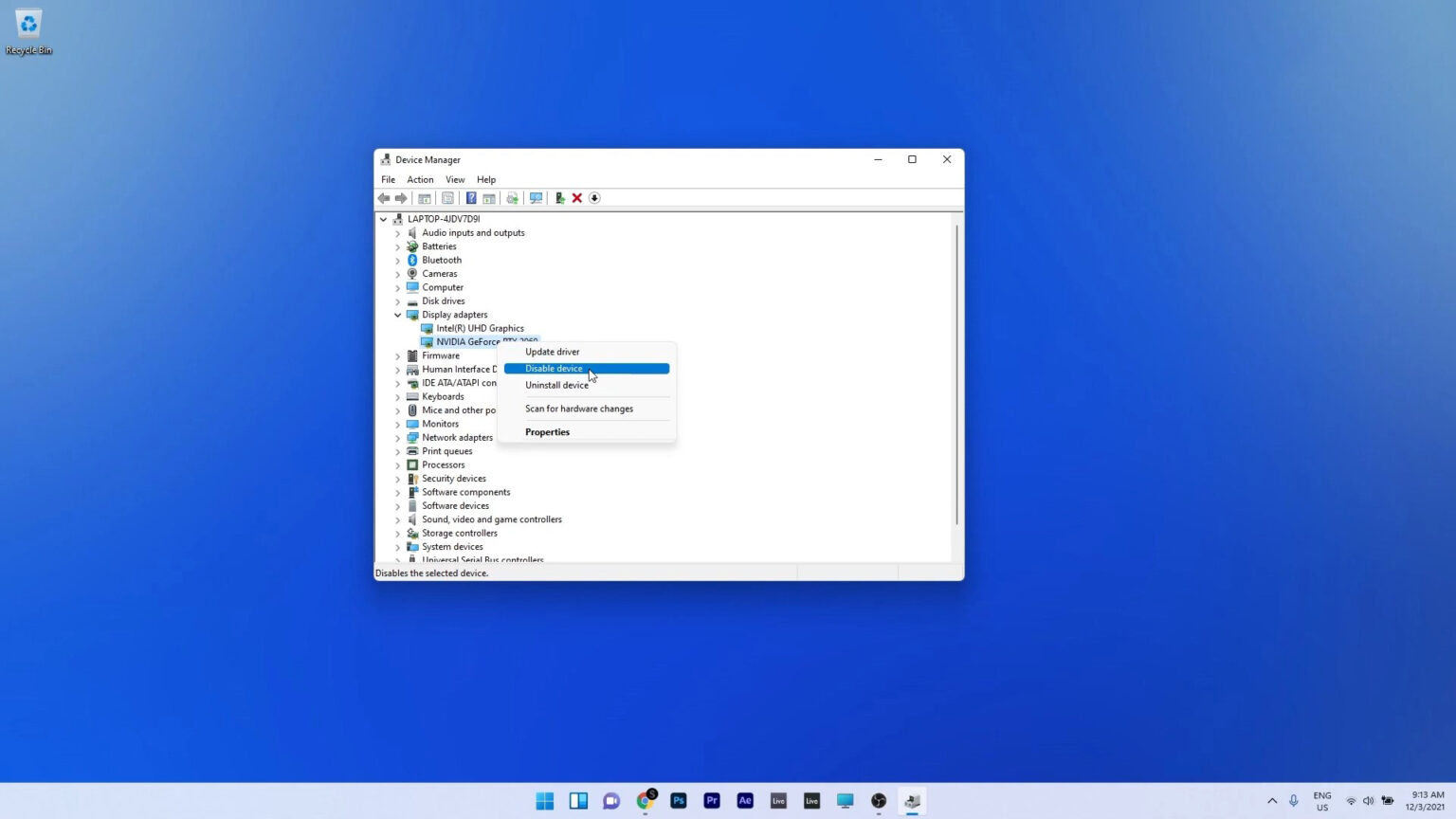Open OBS Studio from the taskbar
This screenshot has height=819, width=1456.
pyautogui.click(x=879, y=801)
